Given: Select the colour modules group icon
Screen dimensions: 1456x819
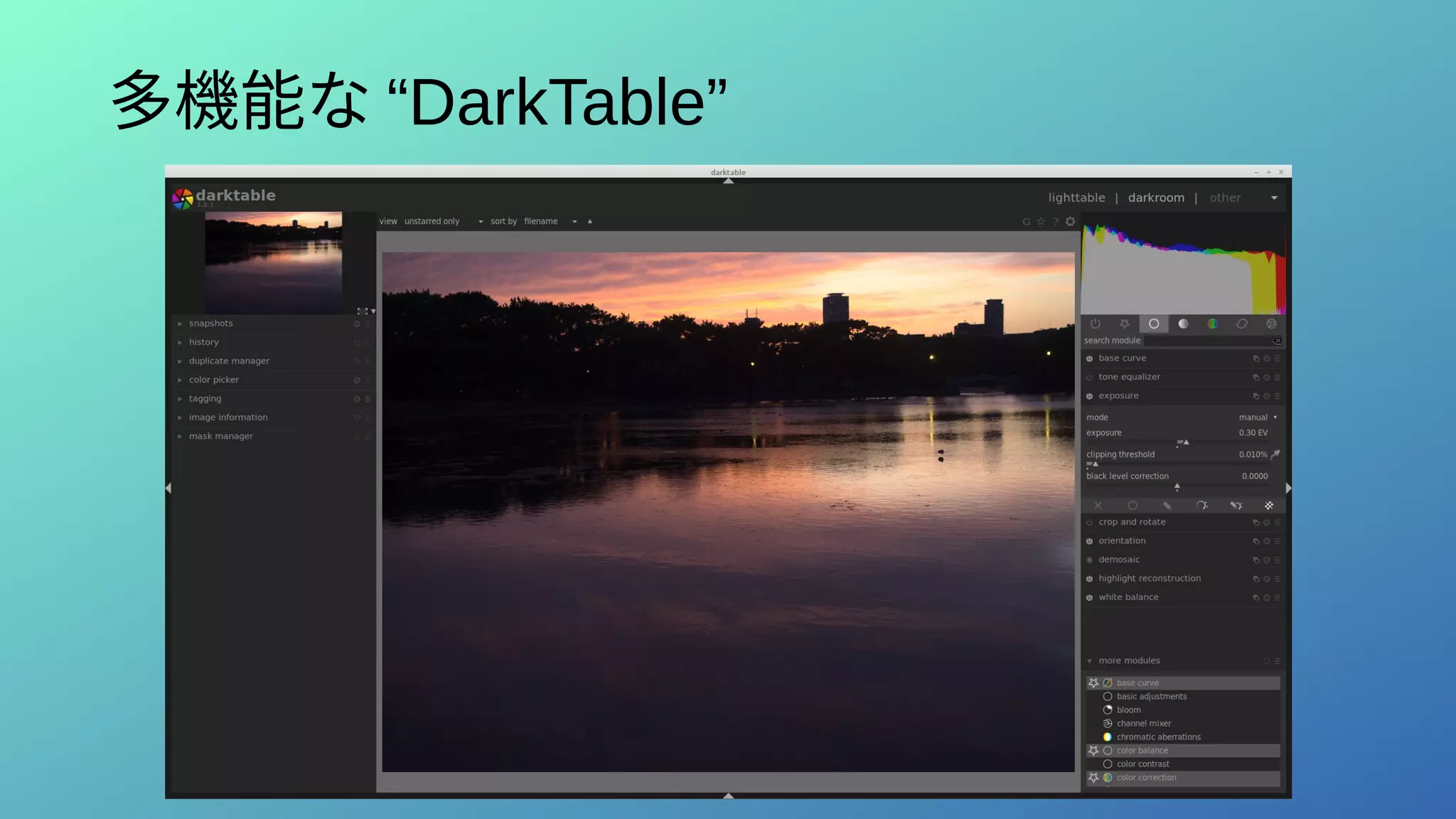Looking at the screenshot, I should pyautogui.click(x=1212, y=324).
